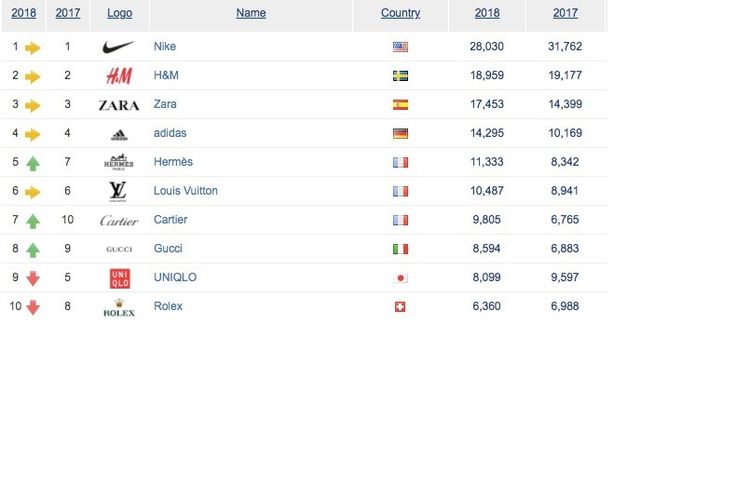This screenshot has height=500, width=750.
Task: Click the Rolex crown logo
Action: click(119, 307)
